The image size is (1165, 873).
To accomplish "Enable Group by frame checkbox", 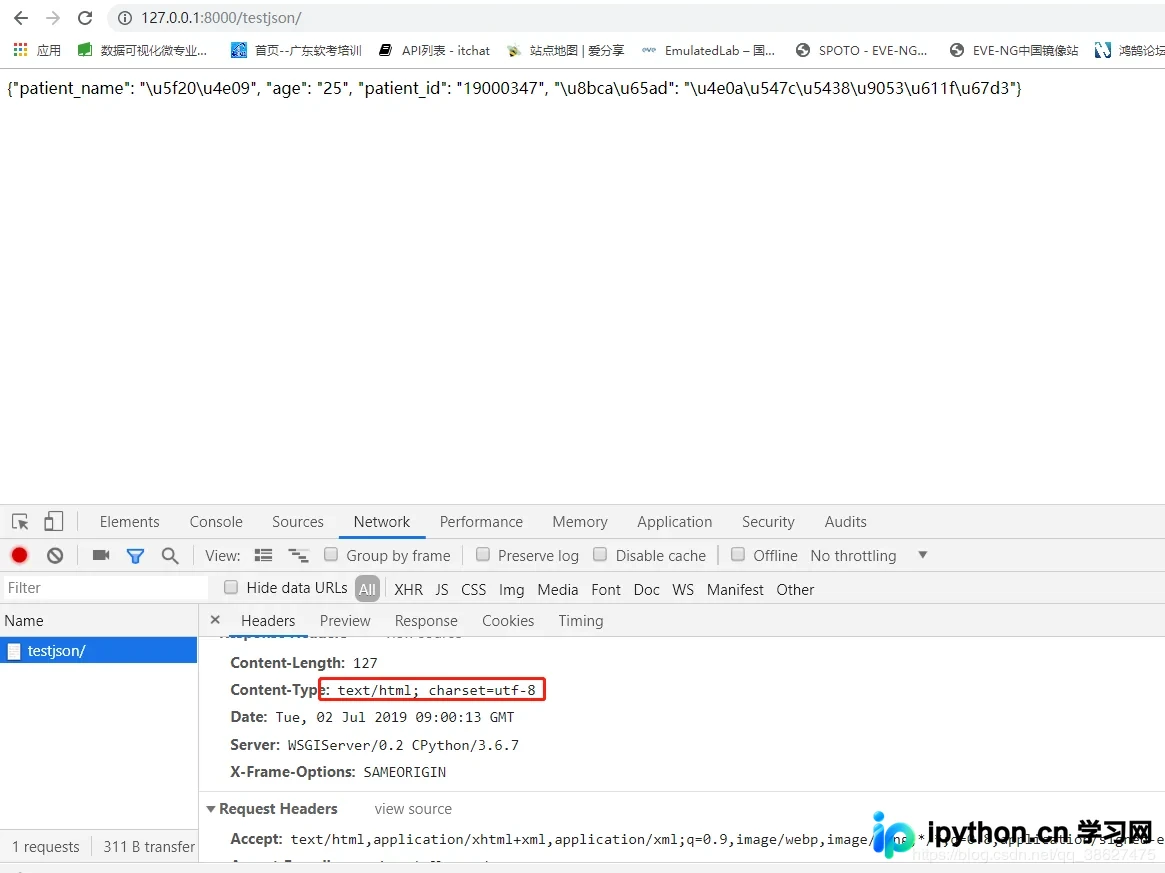I will click(331, 554).
